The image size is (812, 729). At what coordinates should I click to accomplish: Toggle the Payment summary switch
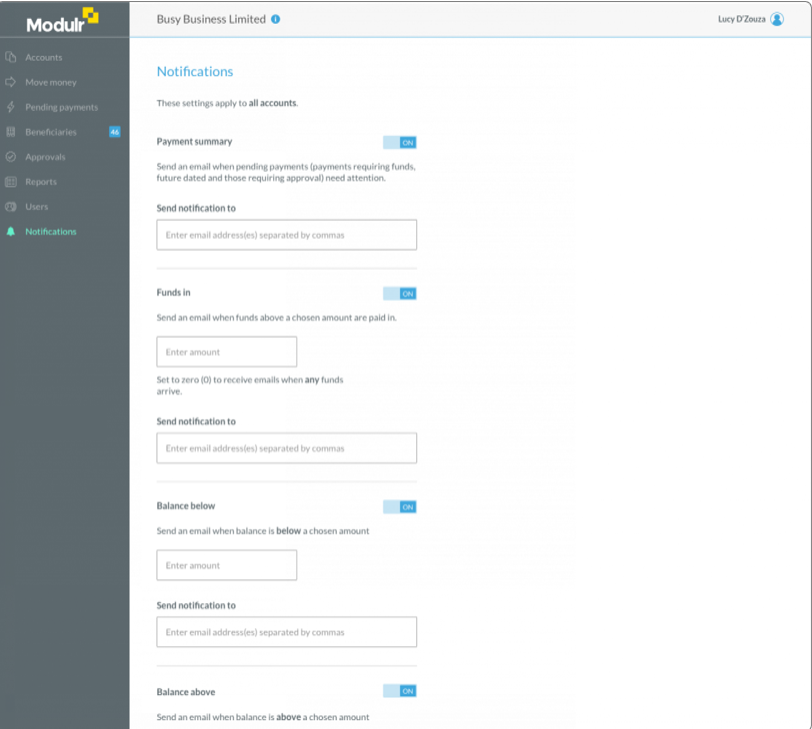pyautogui.click(x=400, y=142)
